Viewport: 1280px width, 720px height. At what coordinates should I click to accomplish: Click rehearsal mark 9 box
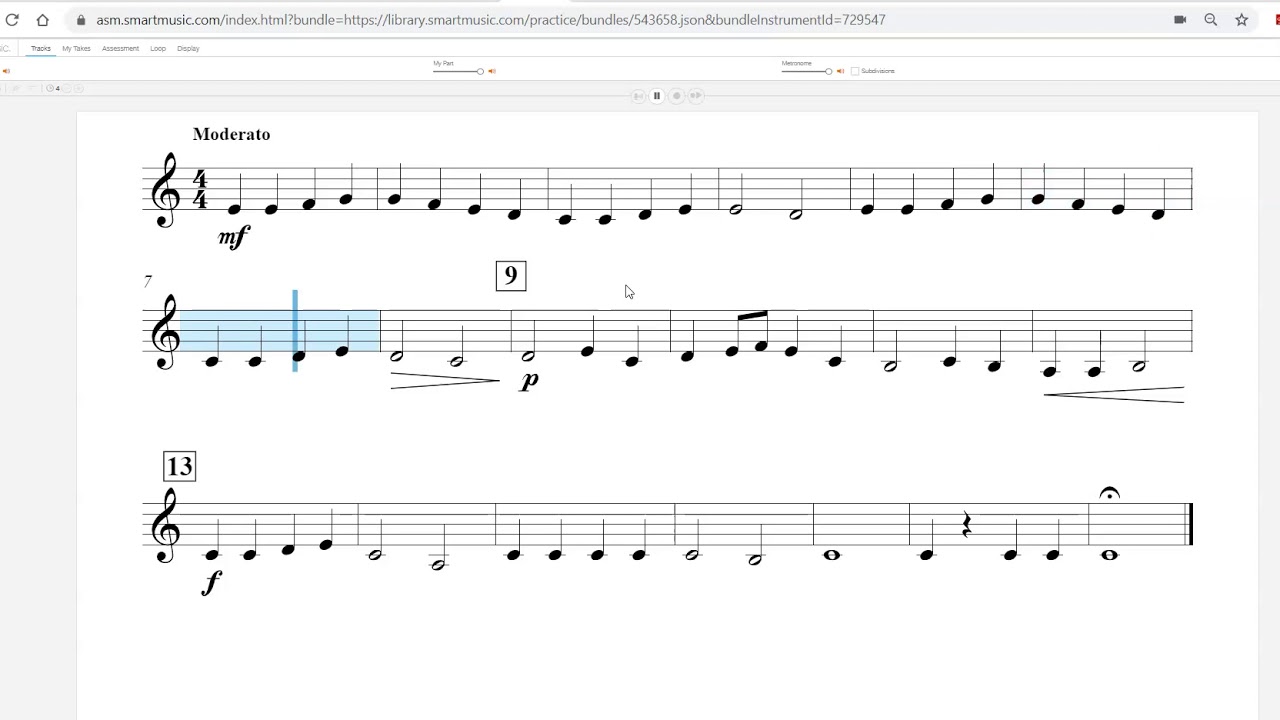[x=511, y=276]
